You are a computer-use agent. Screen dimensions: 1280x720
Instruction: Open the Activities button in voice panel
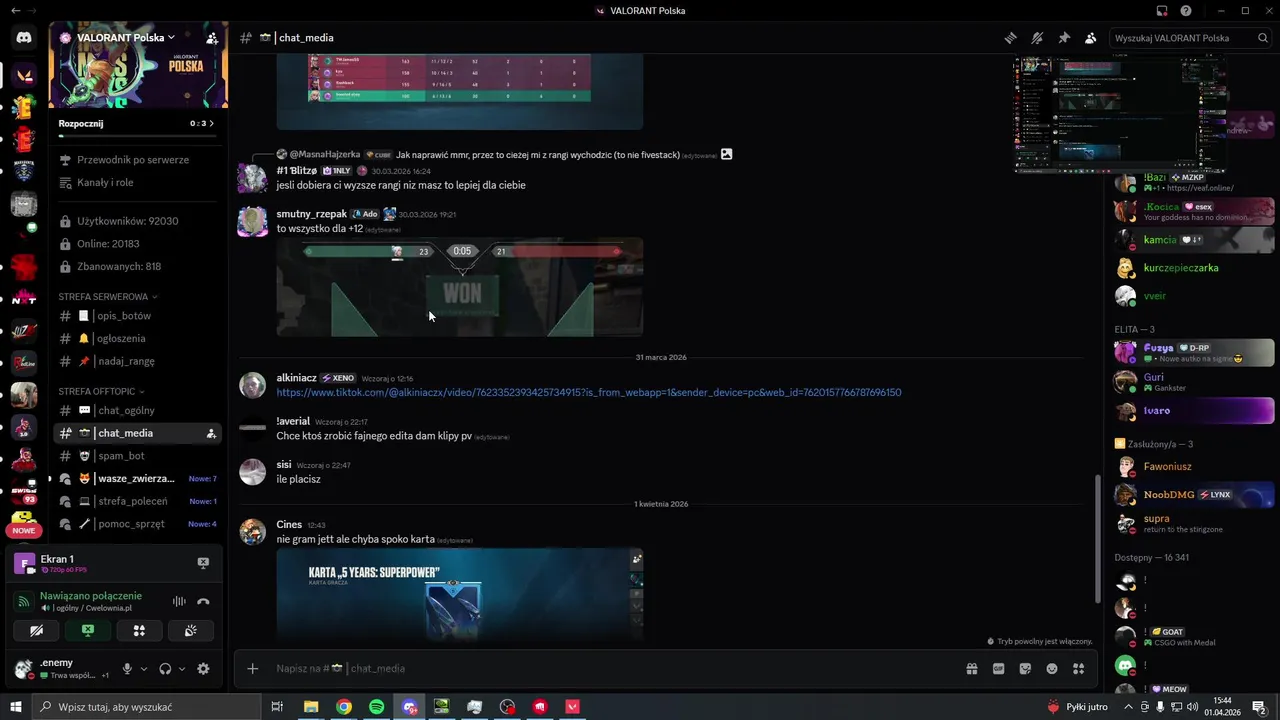click(139, 630)
